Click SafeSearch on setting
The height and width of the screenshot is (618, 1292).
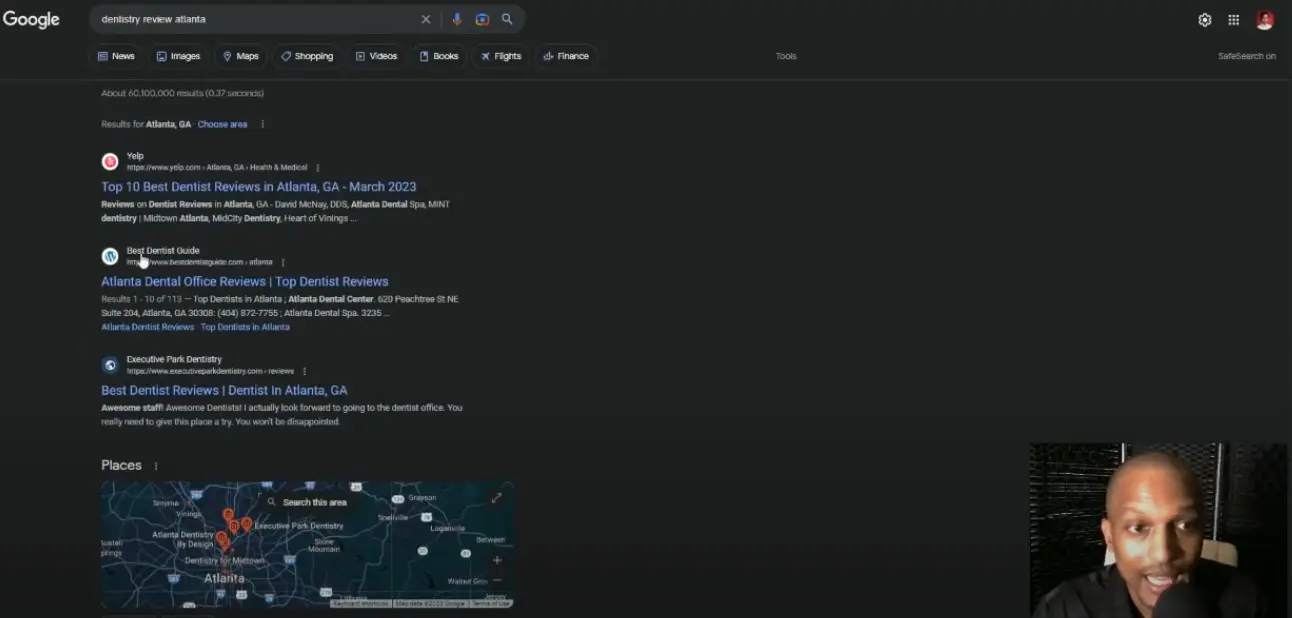coord(1246,56)
